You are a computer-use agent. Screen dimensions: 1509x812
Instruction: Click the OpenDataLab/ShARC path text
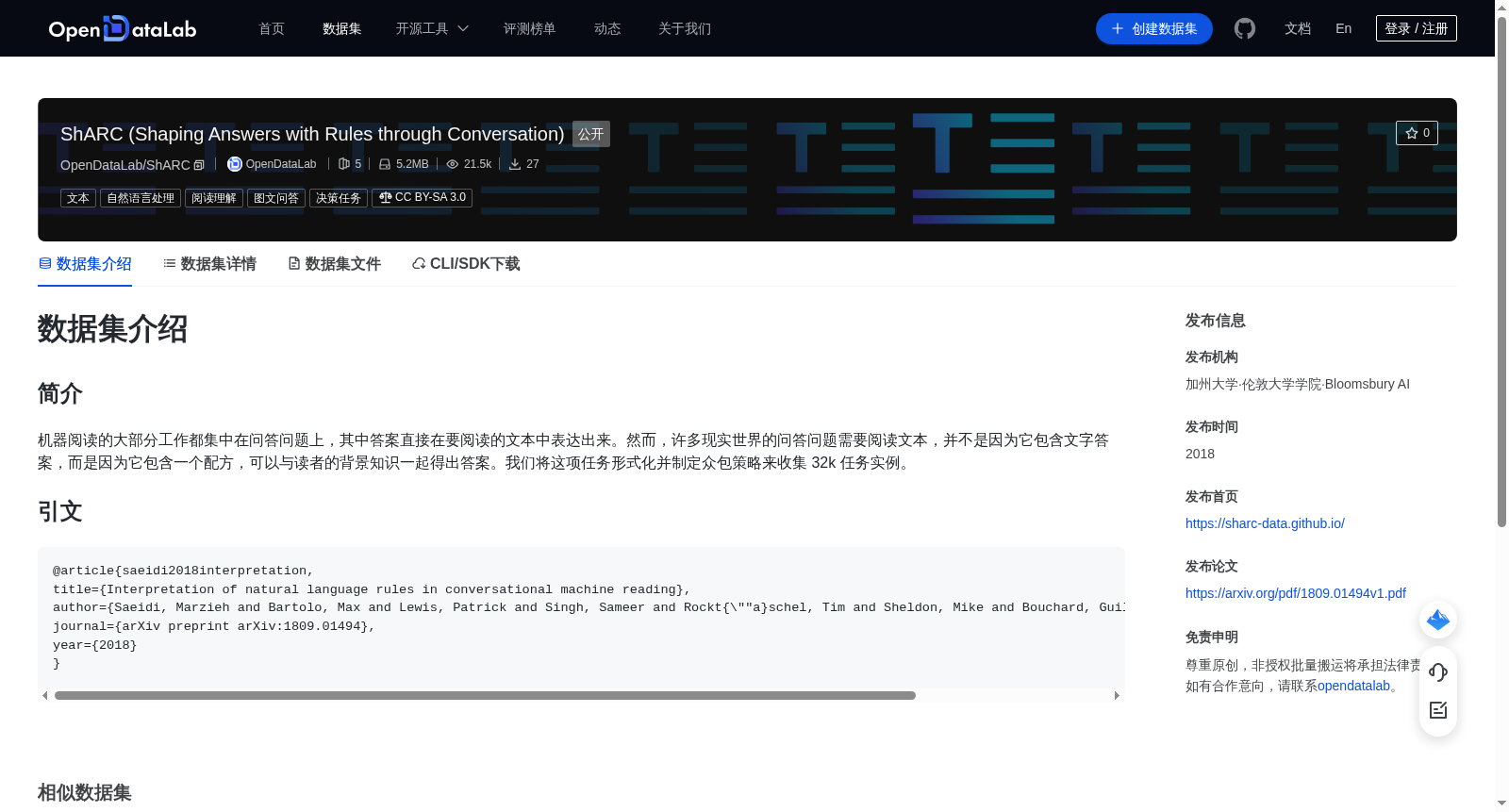click(125, 165)
